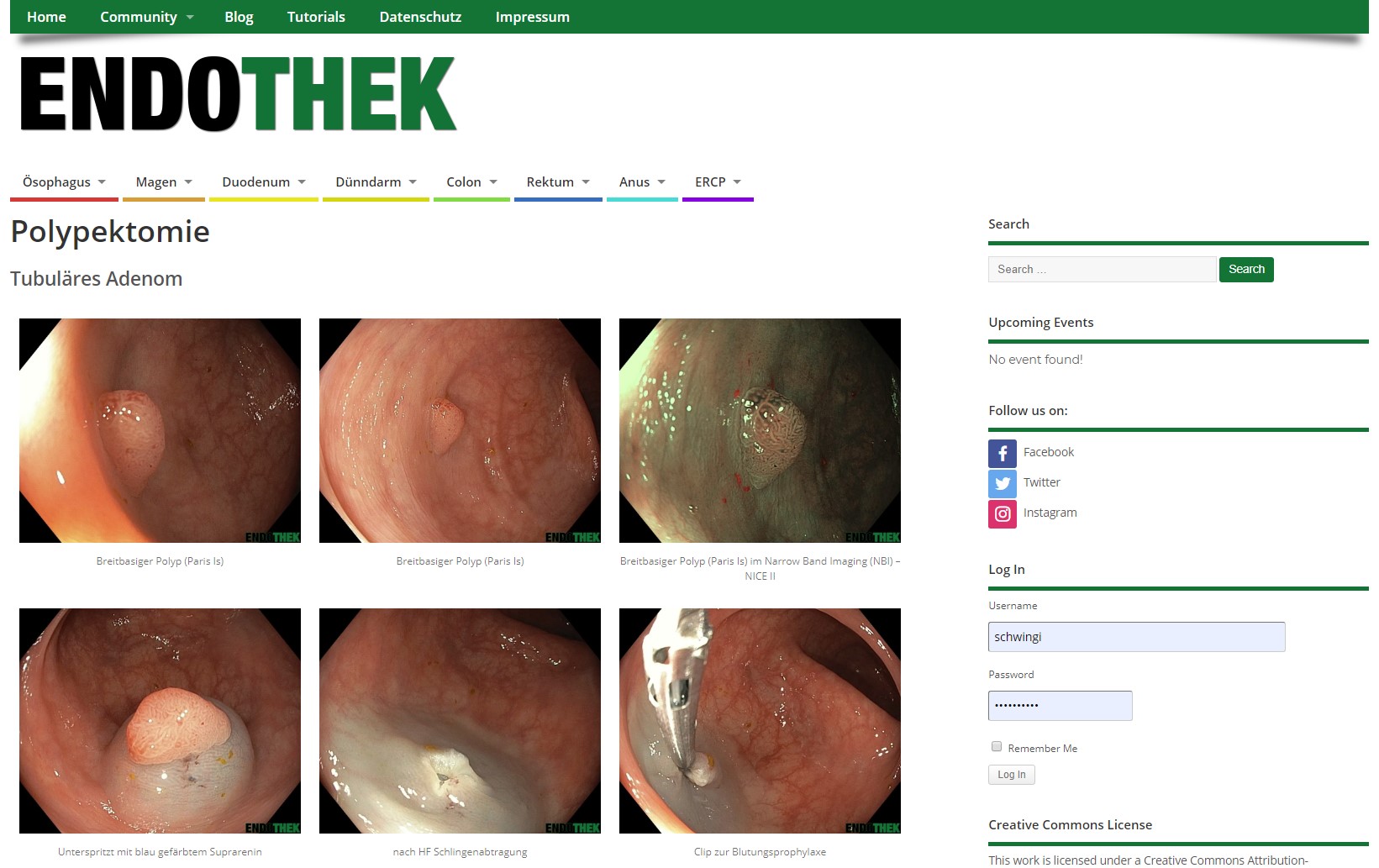Expand the Duodenum category menu
1379x868 pixels.
click(x=264, y=182)
